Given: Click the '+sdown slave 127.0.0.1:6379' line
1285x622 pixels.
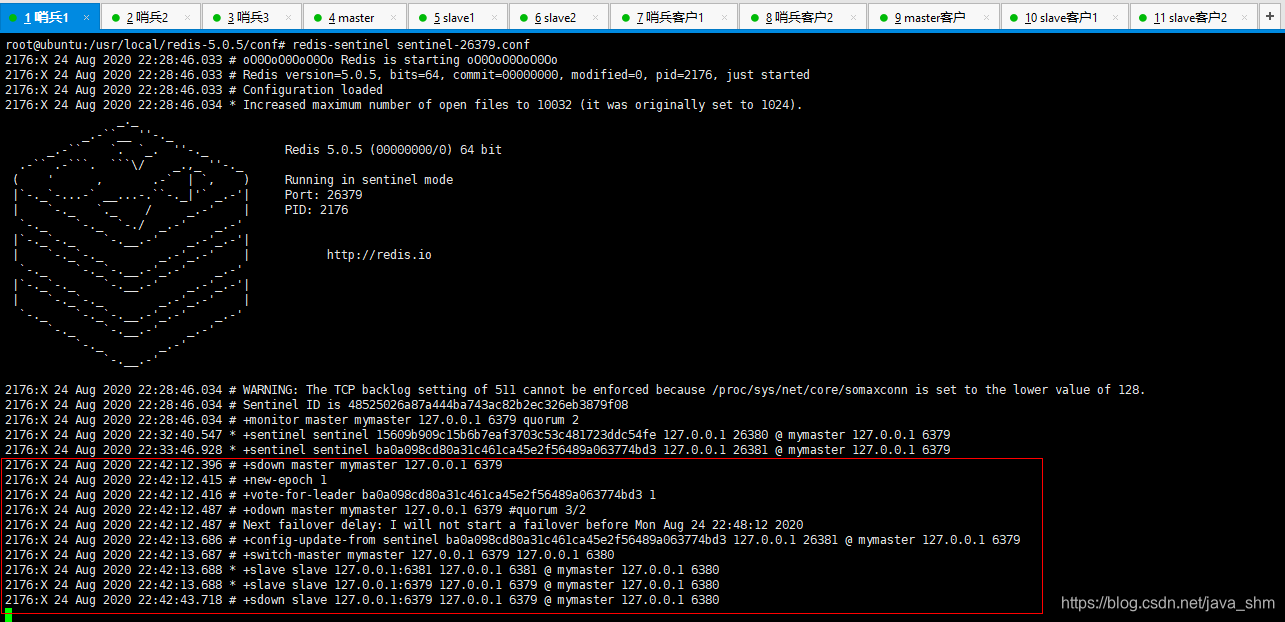Looking at the screenshot, I should [x=362, y=600].
